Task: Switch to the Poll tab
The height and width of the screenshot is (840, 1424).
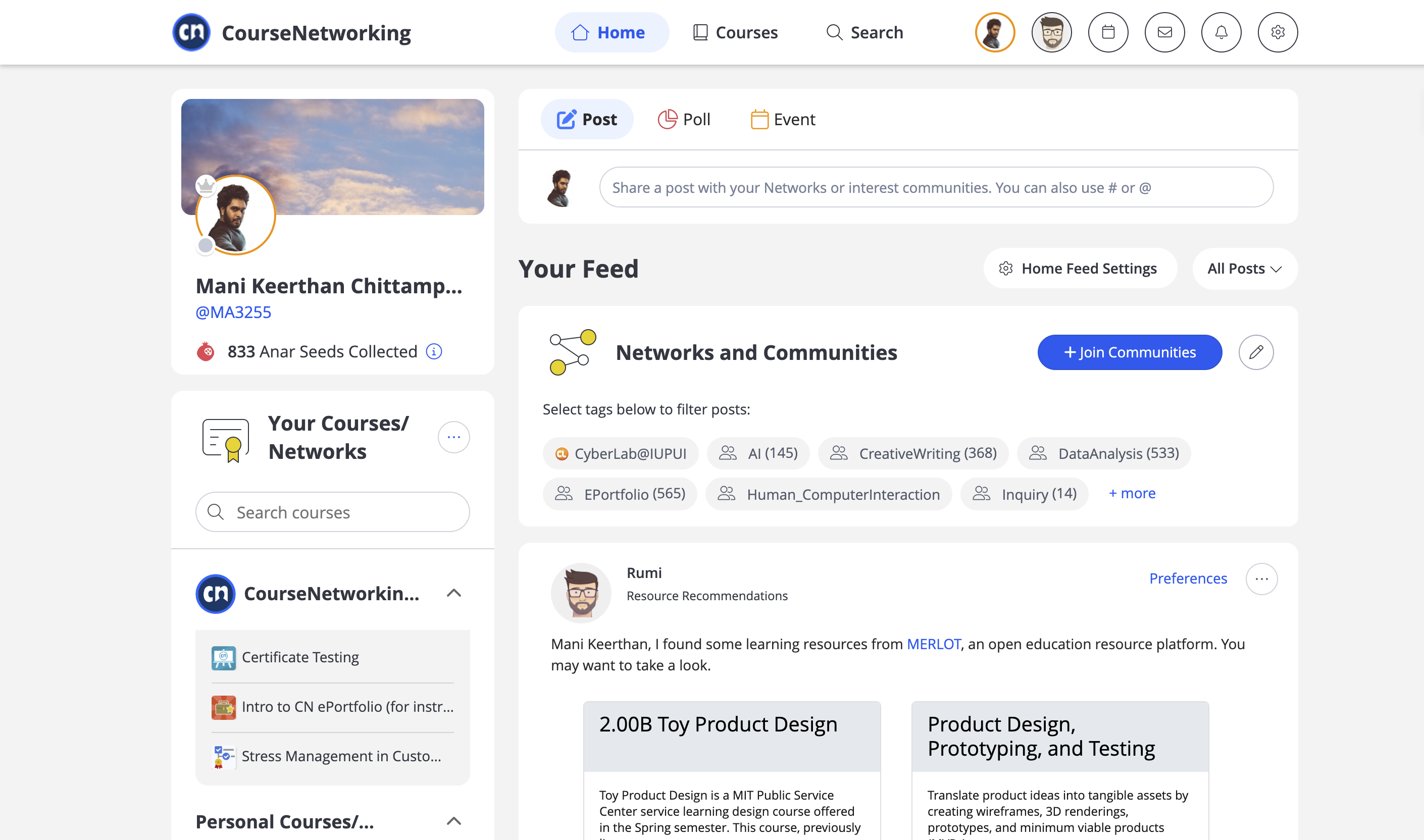Action: coord(684,120)
